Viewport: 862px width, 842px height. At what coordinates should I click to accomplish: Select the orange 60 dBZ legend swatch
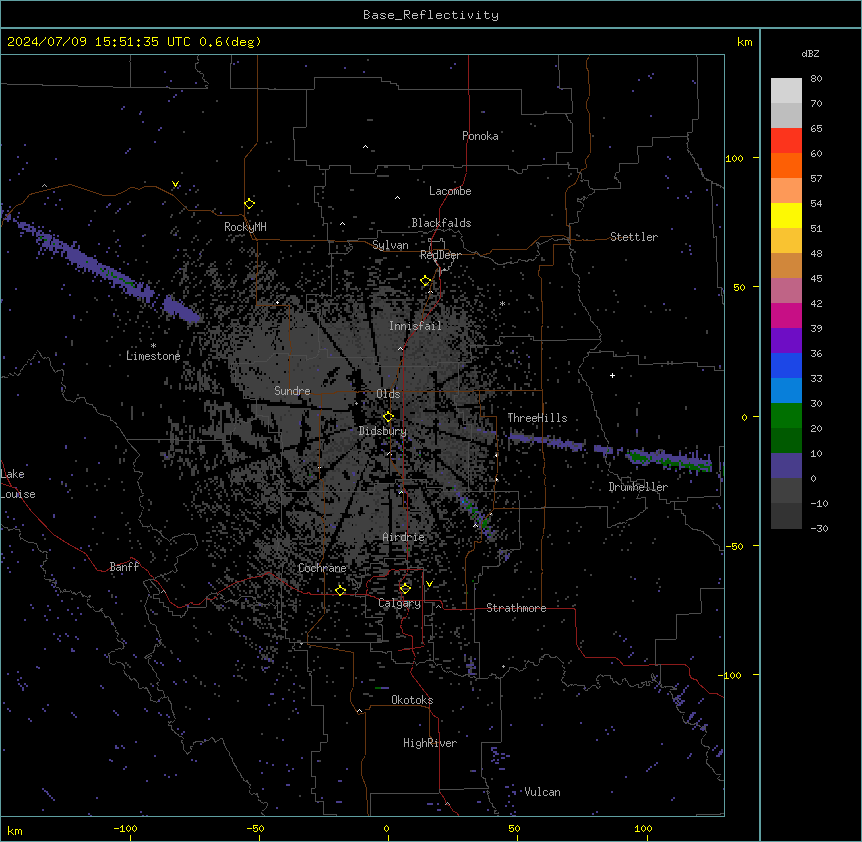[x=786, y=165]
